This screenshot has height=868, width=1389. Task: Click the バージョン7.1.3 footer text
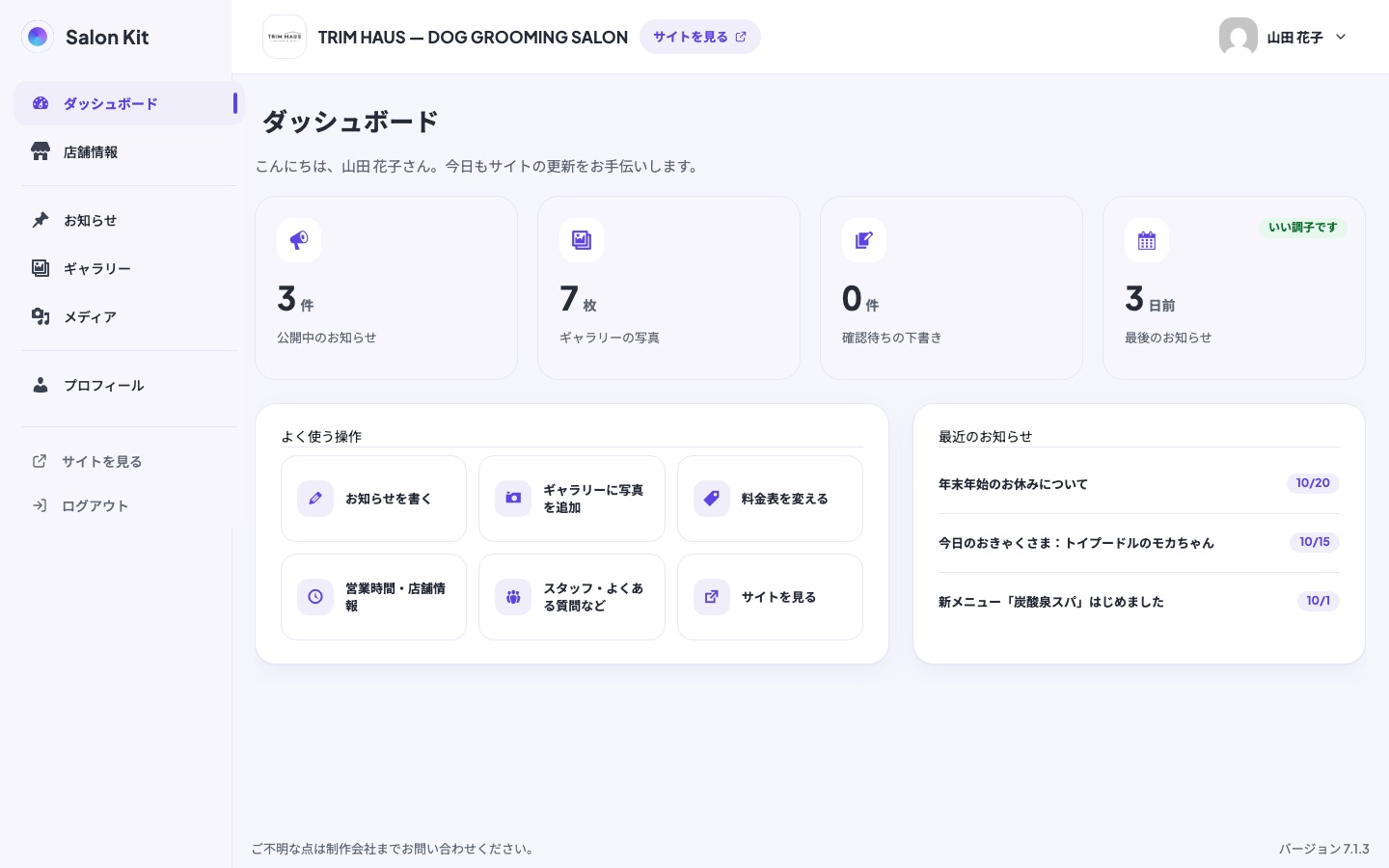click(1324, 849)
